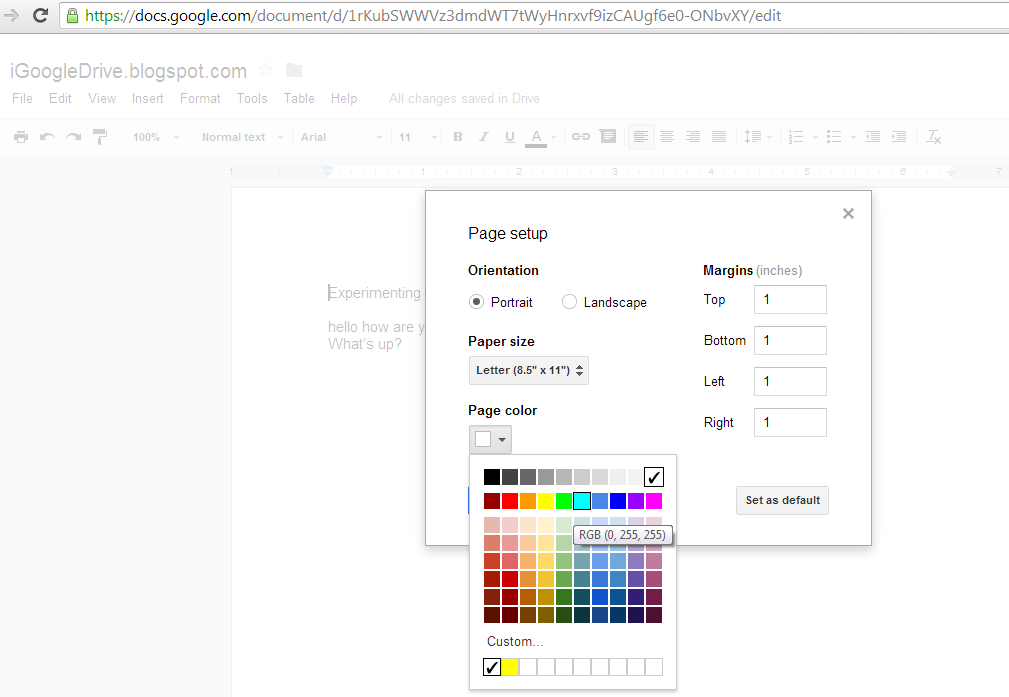Screen dimensions: 1009x697
Task: Pick the orange color swatch
Action: pyautogui.click(x=528, y=501)
